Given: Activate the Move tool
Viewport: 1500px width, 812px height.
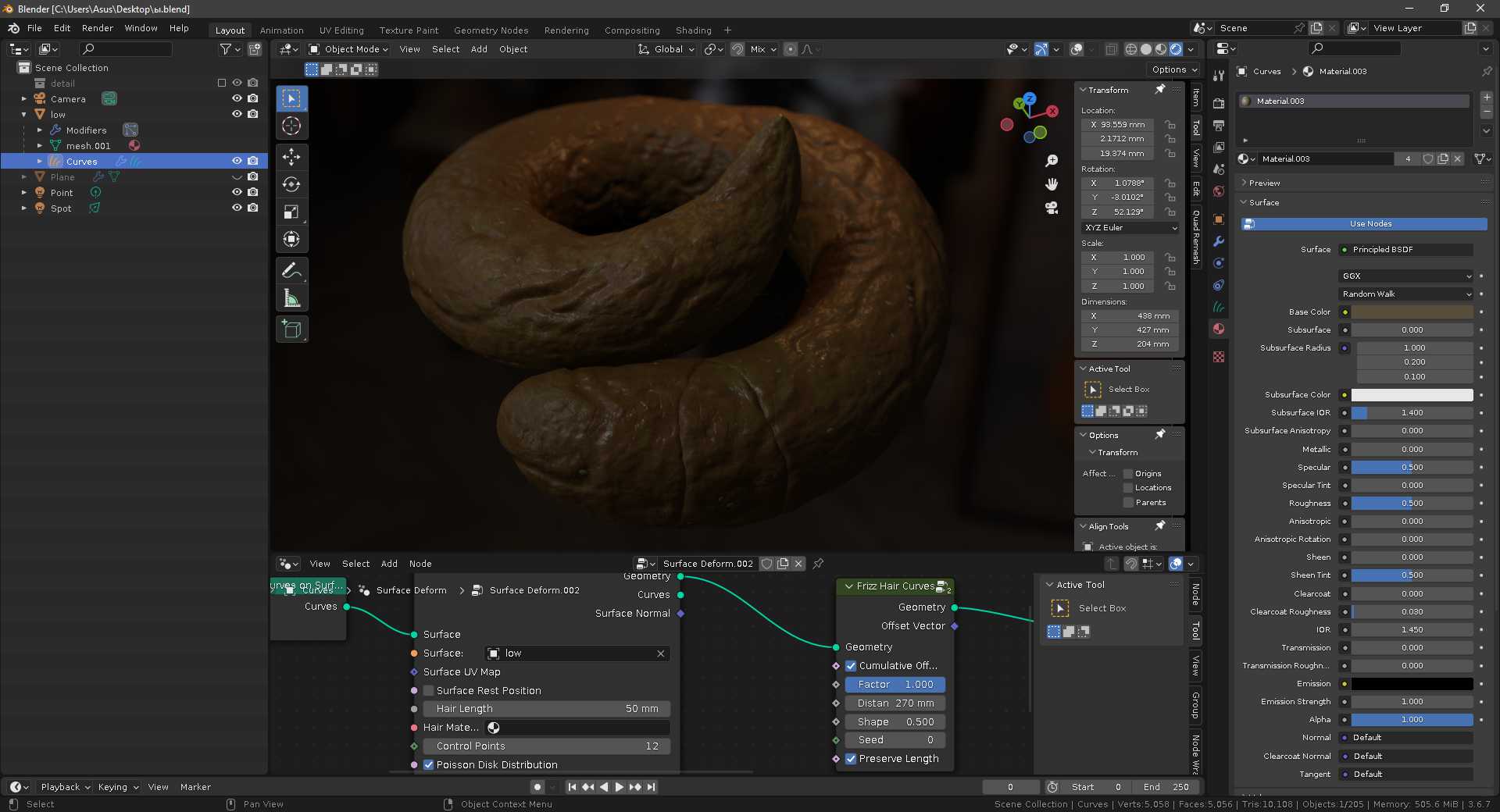Looking at the screenshot, I should point(291,157).
